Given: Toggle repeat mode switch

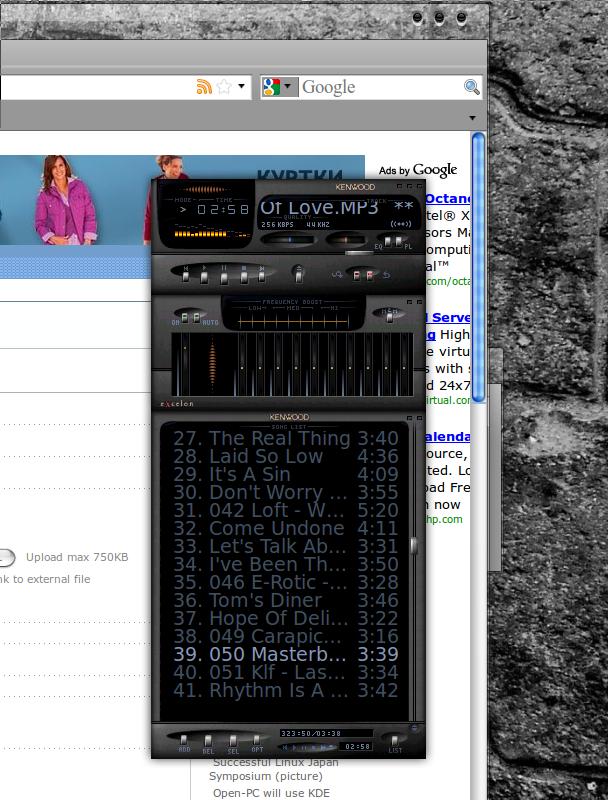Looking at the screenshot, I should (369, 275).
